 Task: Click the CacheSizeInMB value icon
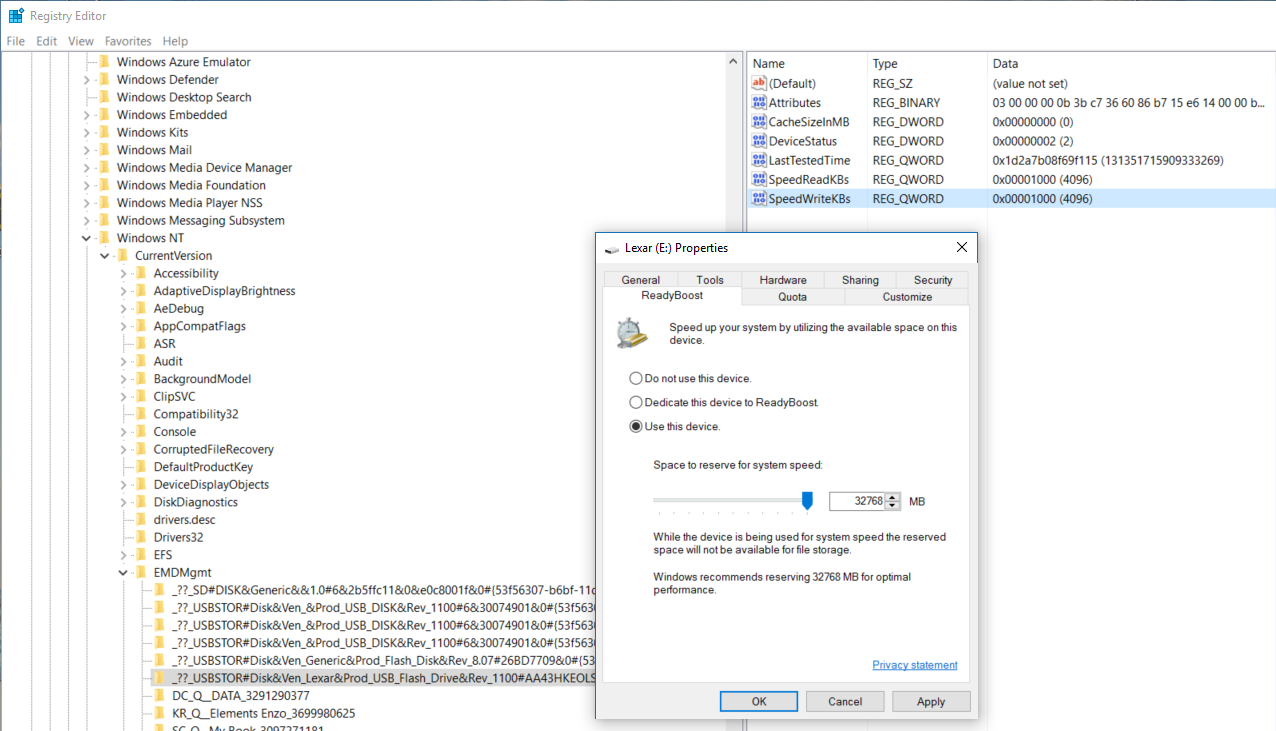pyautogui.click(x=759, y=122)
